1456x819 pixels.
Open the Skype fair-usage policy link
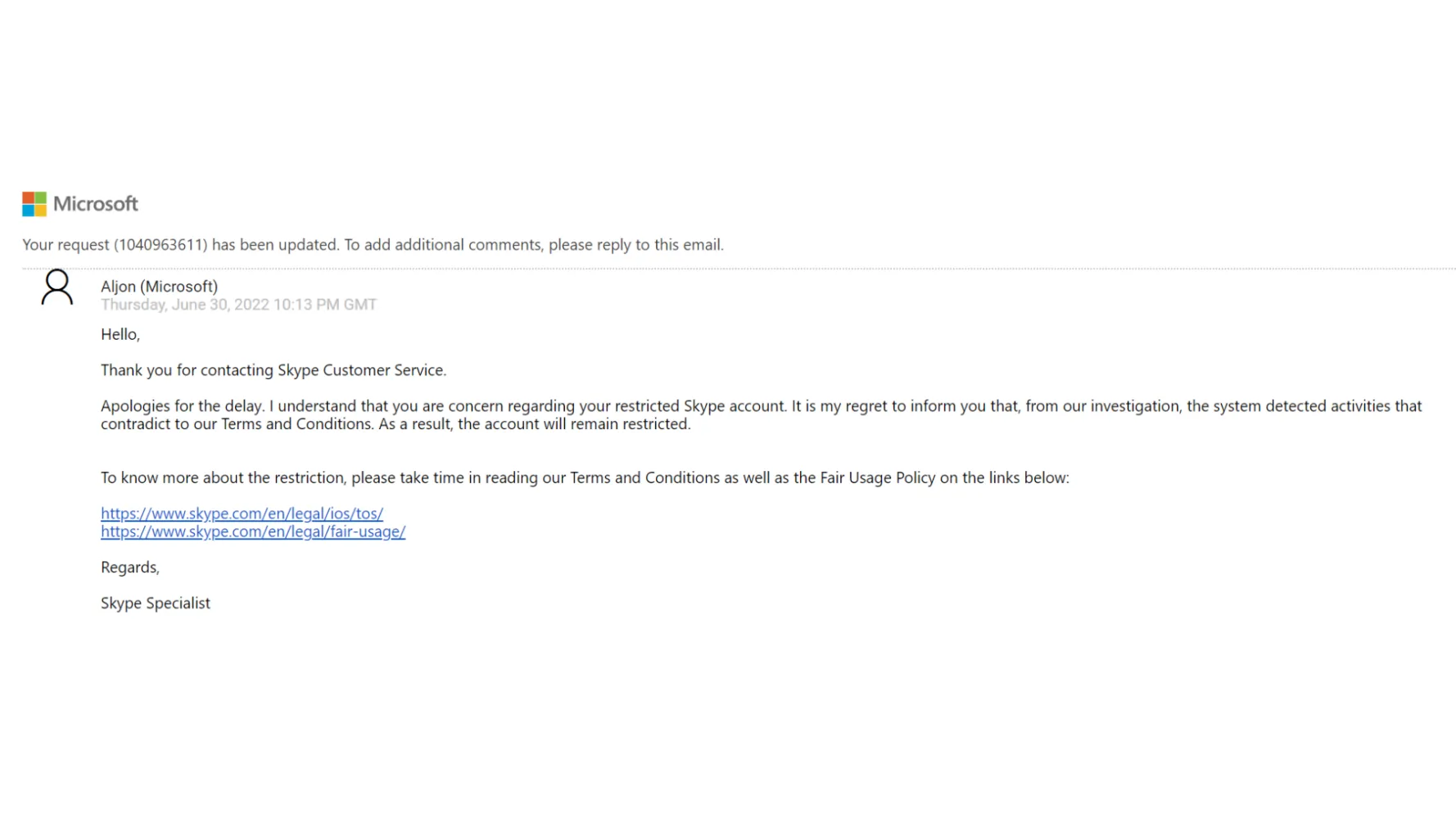point(253,532)
